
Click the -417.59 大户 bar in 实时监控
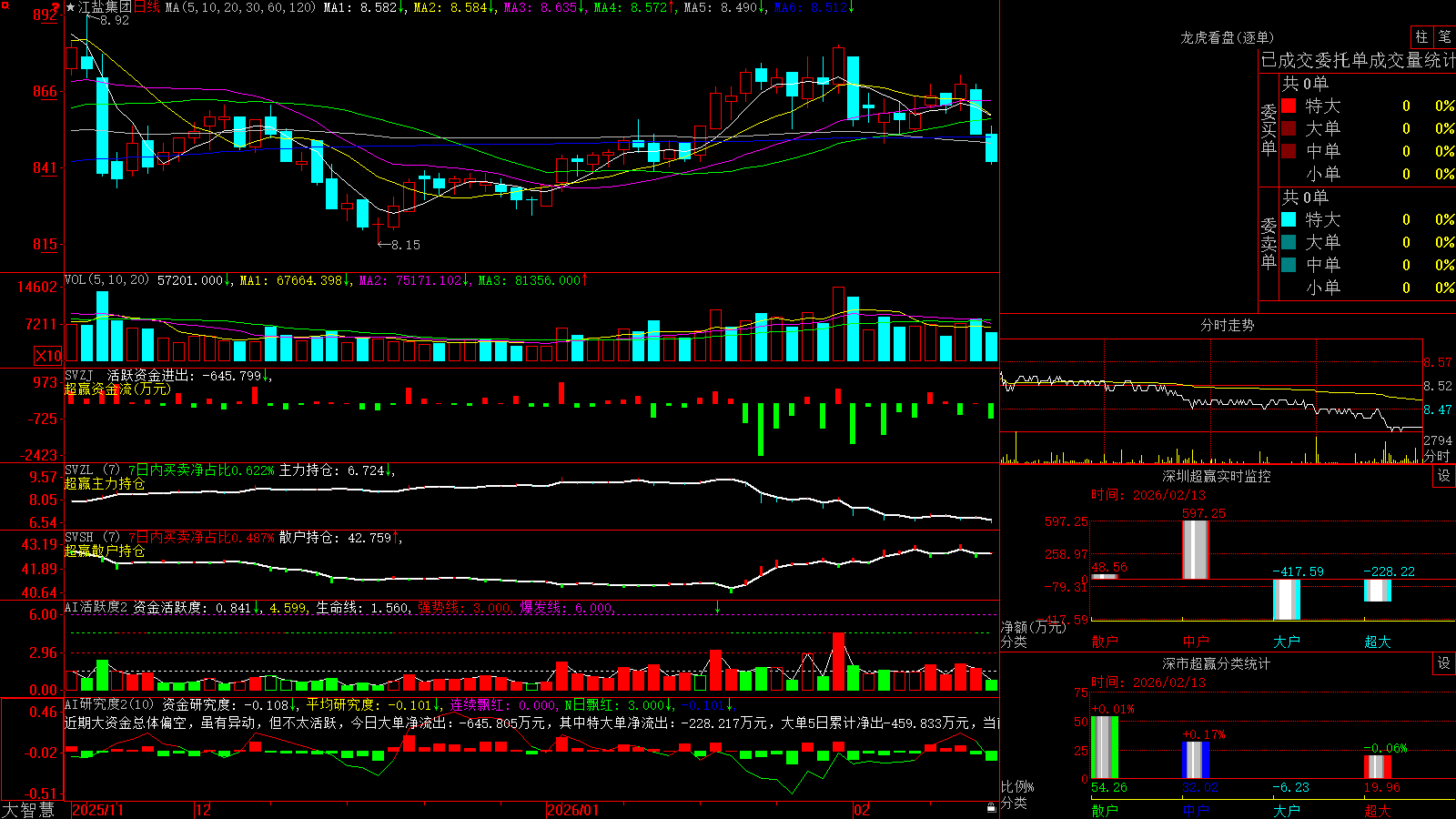pos(1287,600)
